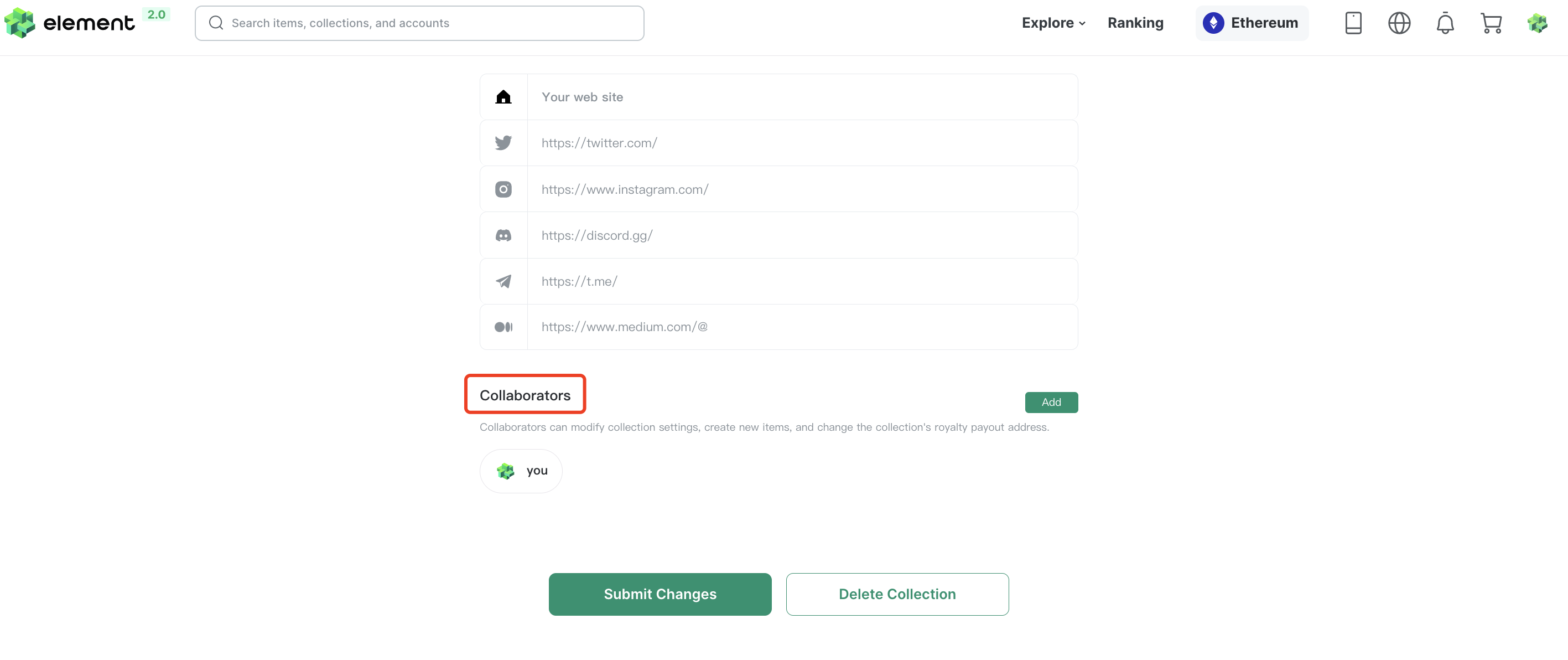
Task: Click the Delete Collection button
Action: click(897, 594)
